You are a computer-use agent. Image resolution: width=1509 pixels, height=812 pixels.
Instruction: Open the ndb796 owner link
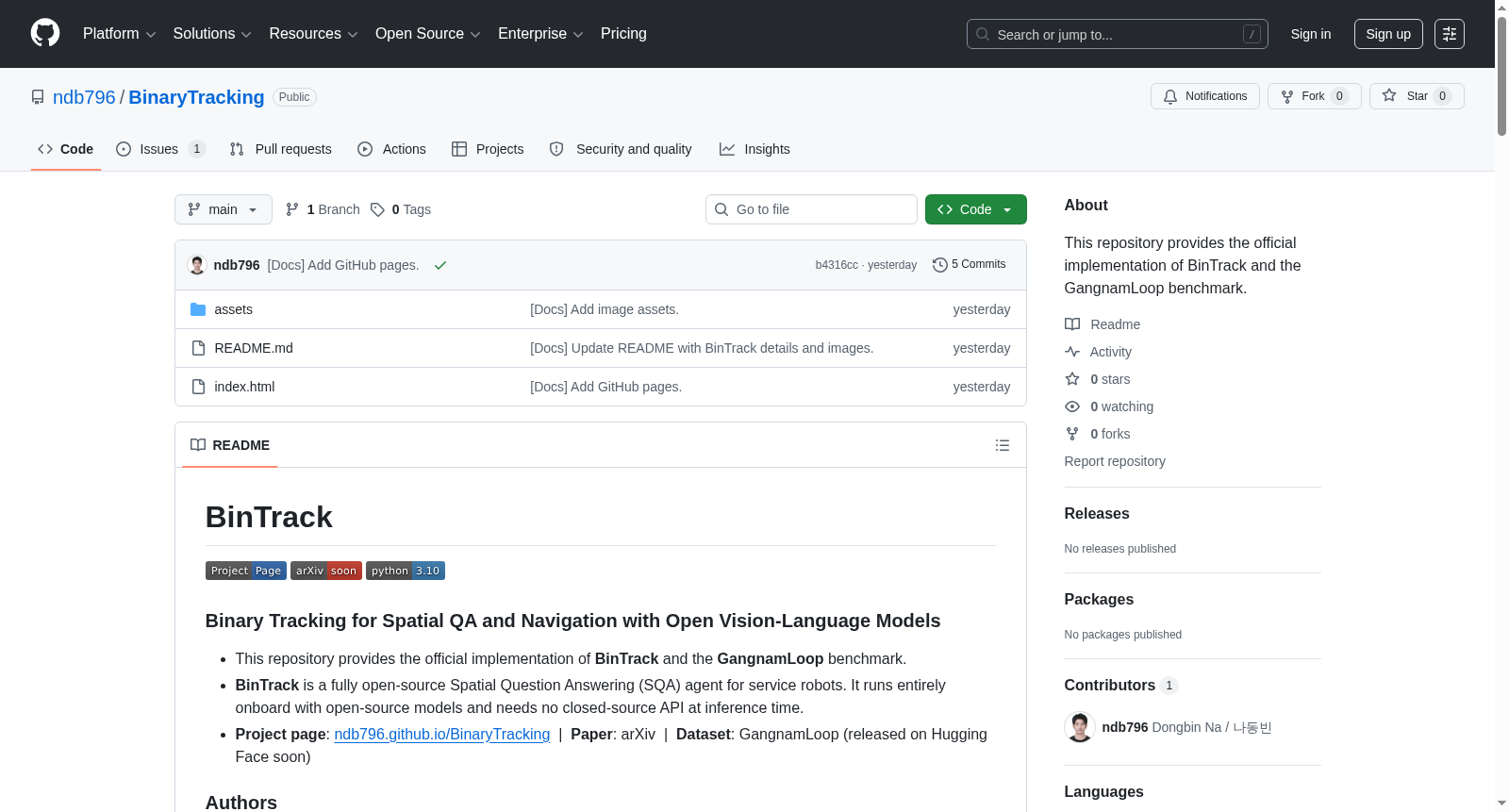coord(84,97)
